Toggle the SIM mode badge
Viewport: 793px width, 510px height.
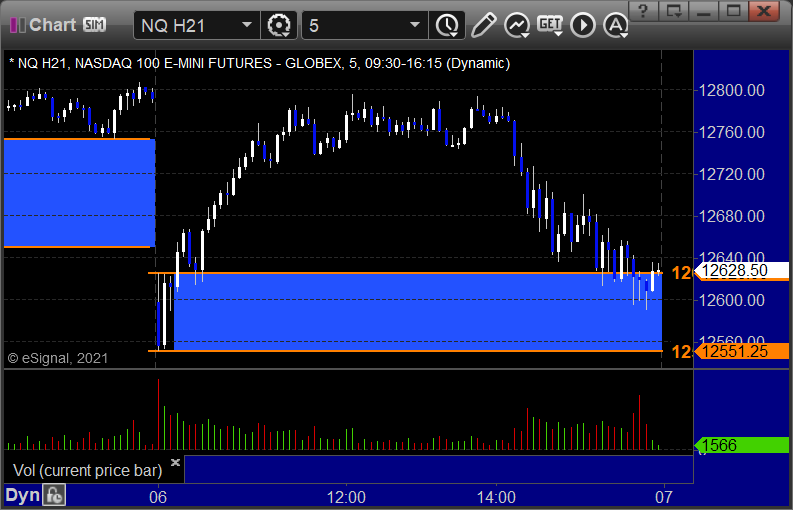(95, 24)
